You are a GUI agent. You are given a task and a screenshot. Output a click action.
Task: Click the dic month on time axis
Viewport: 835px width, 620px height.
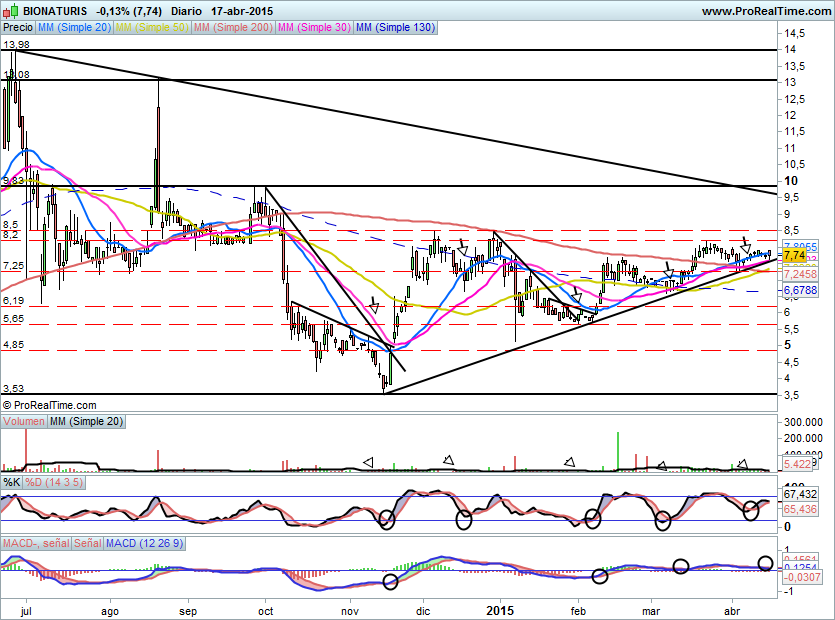423,611
